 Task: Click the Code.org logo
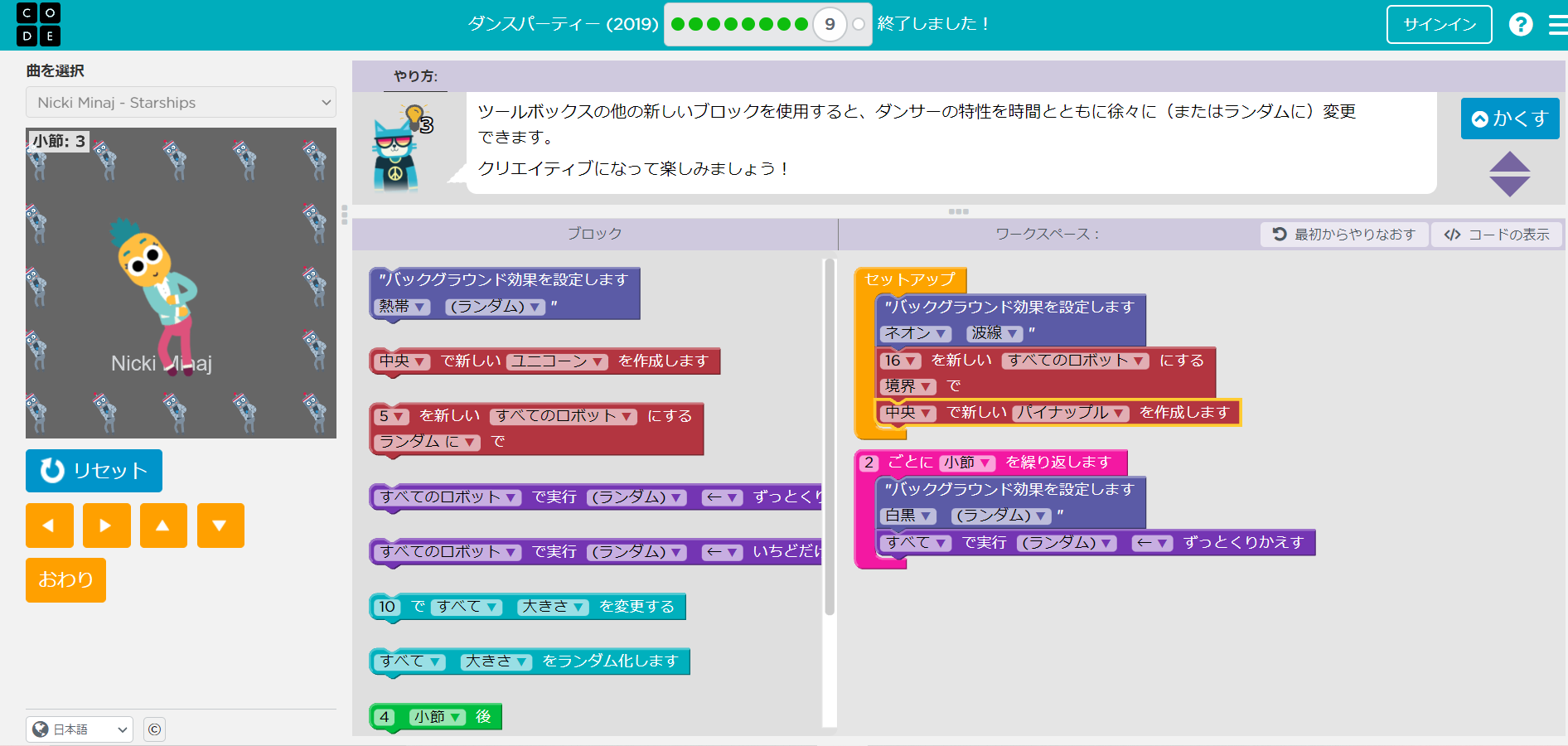pyautogui.click(x=38, y=24)
